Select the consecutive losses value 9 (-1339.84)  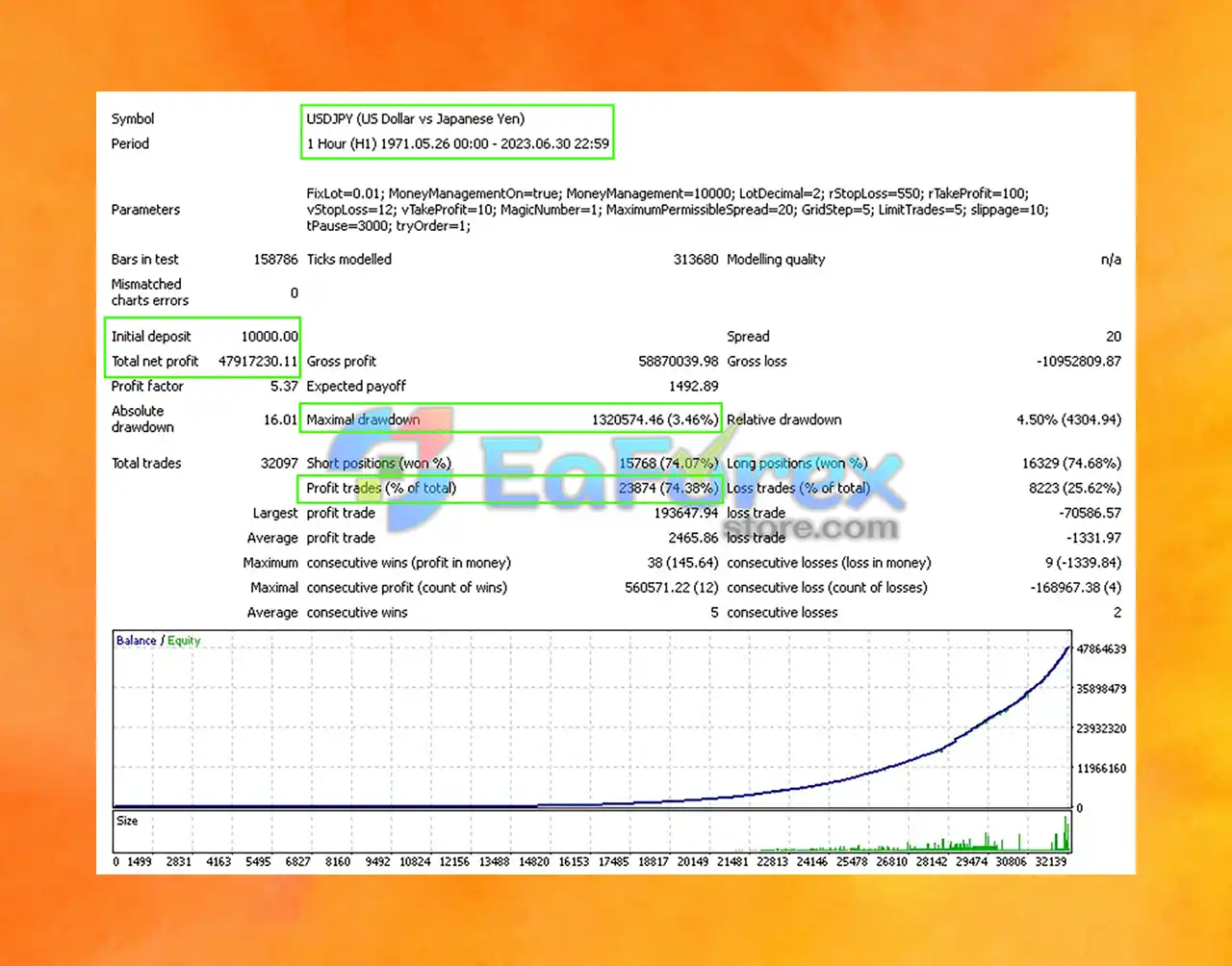click(1084, 564)
